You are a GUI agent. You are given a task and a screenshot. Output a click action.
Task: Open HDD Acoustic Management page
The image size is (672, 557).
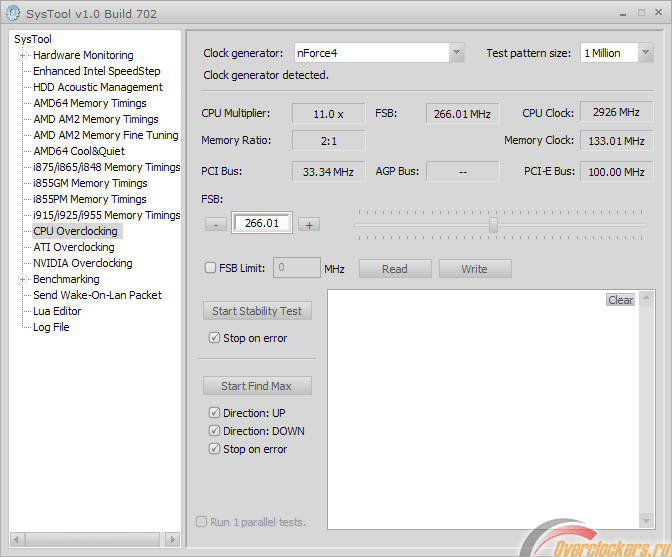pos(98,87)
